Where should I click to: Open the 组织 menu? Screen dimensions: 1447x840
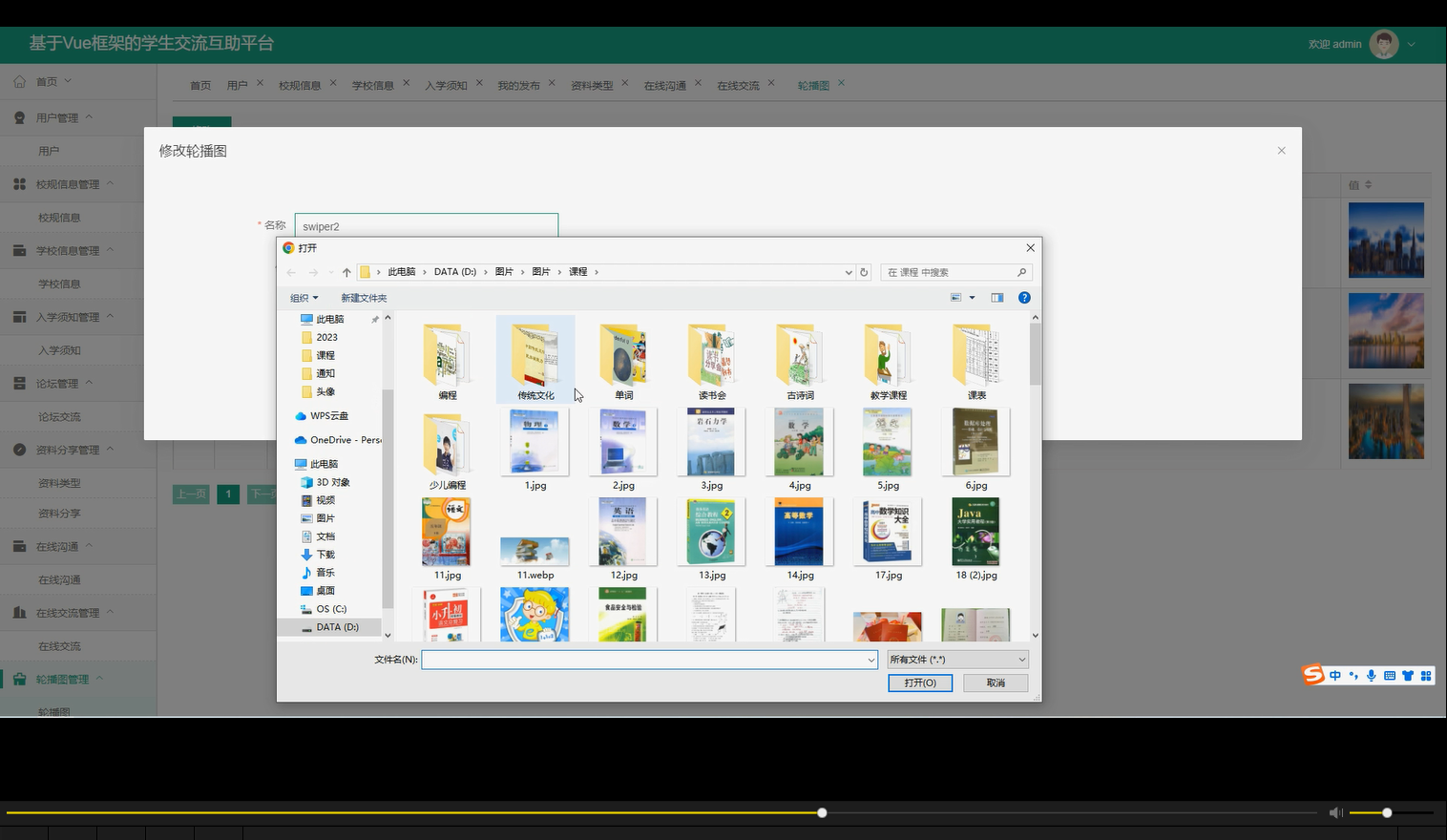click(x=304, y=298)
